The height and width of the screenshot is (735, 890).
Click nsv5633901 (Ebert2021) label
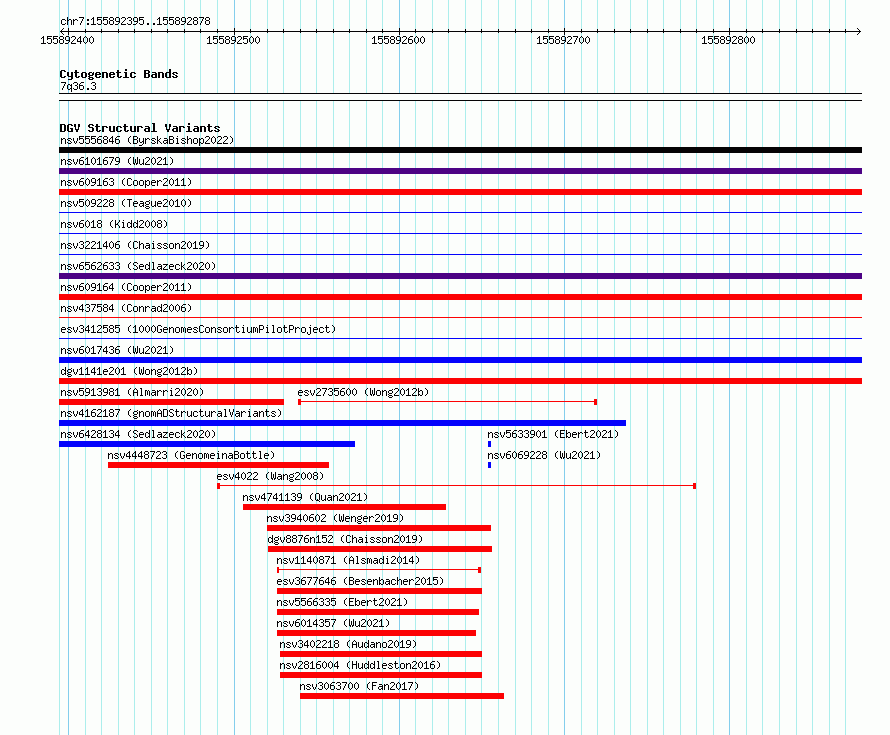tap(553, 434)
